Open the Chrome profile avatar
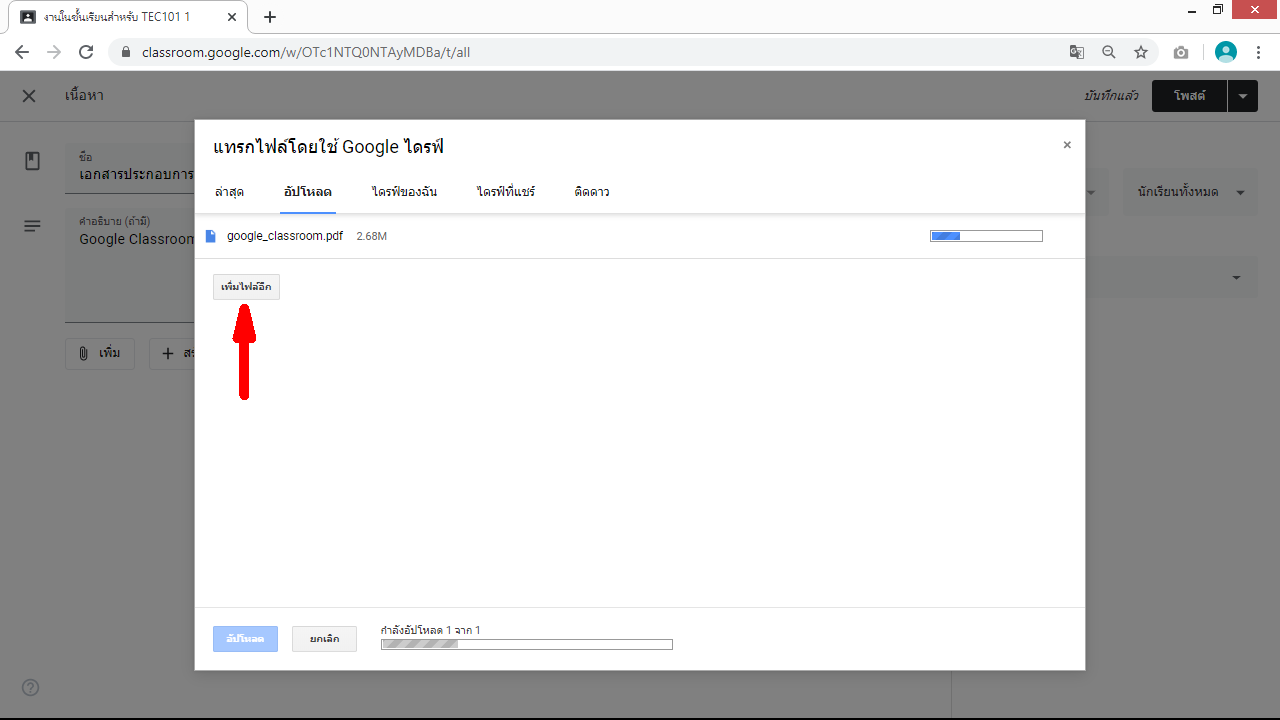The height and width of the screenshot is (720, 1280). (1225, 52)
